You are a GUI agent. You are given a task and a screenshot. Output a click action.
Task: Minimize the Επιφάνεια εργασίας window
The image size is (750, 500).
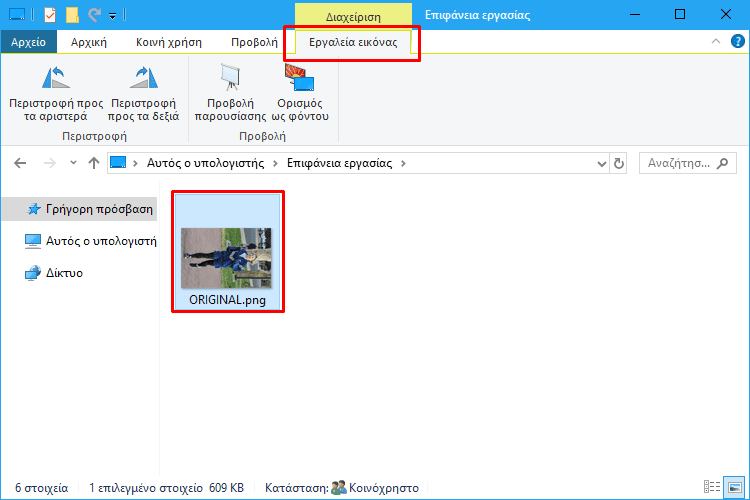point(635,15)
